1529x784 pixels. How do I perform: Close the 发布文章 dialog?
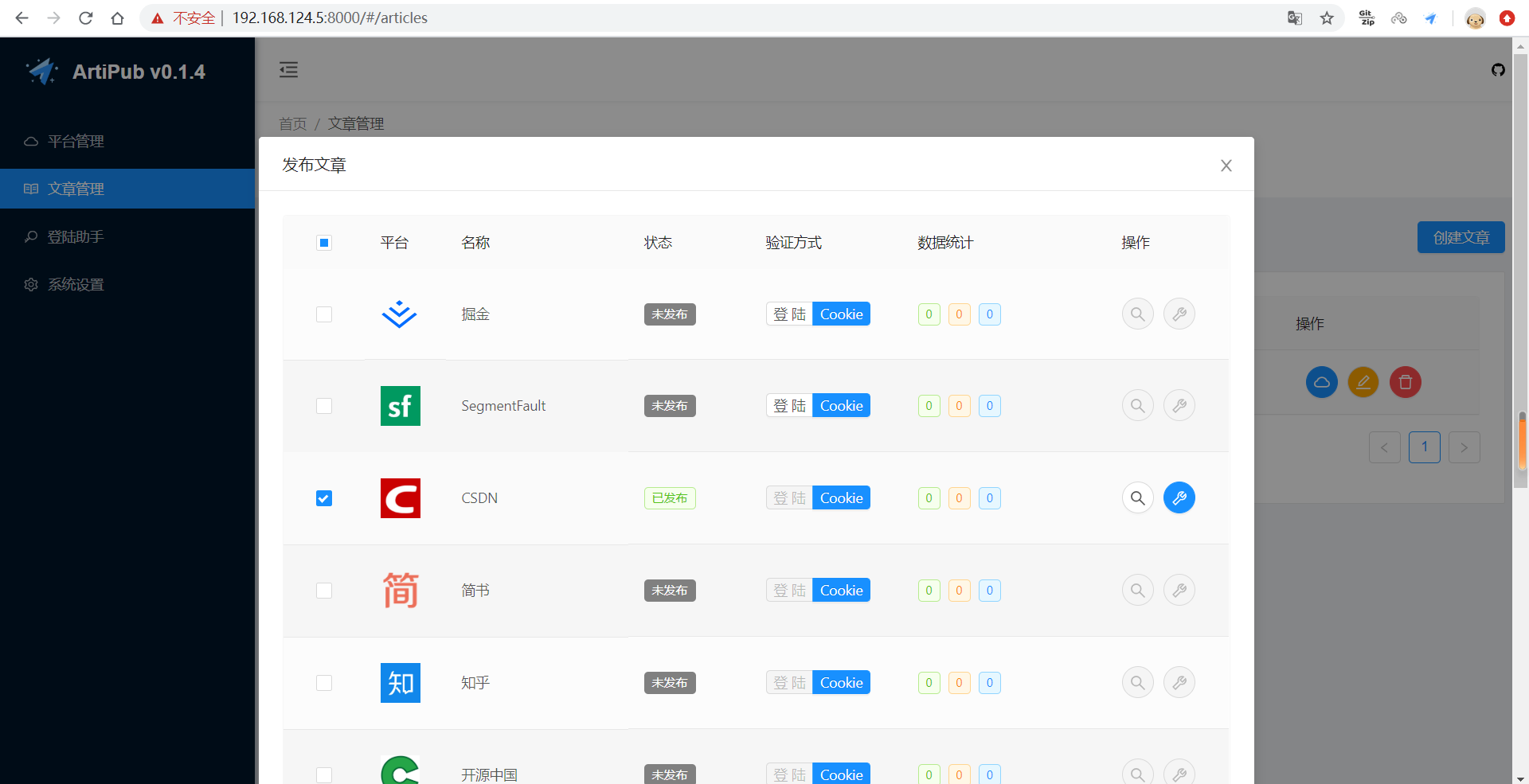pyautogui.click(x=1226, y=166)
